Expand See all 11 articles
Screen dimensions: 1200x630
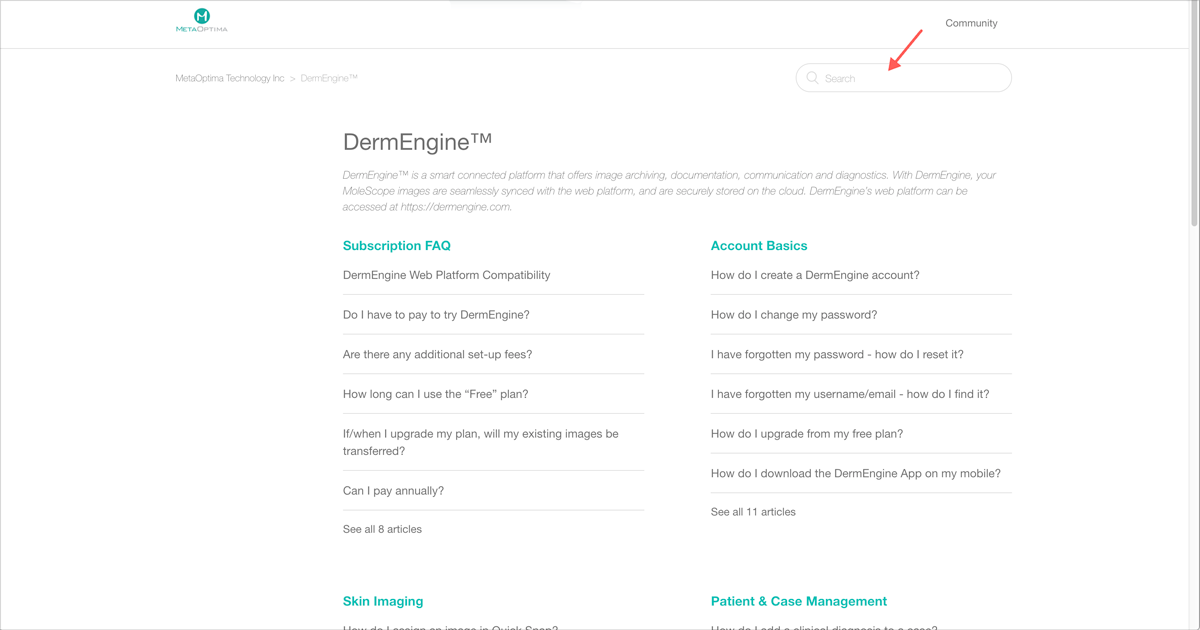753,512
